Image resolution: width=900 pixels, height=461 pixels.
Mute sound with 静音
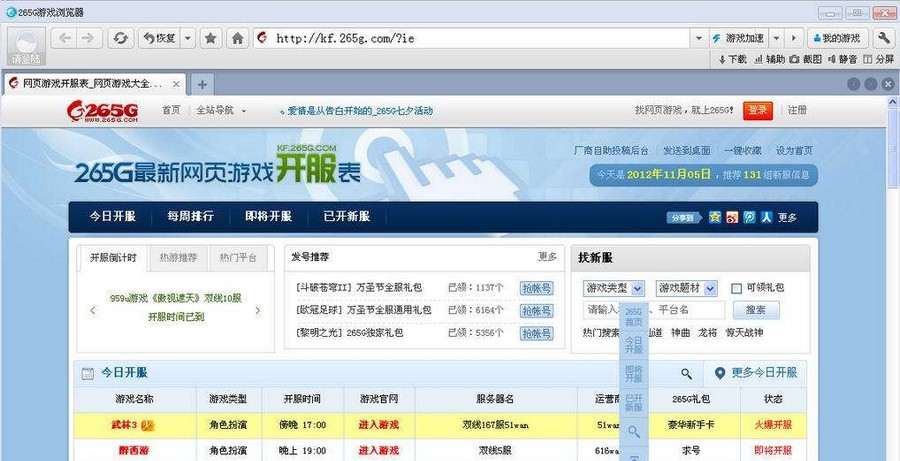[x=842, y=59]
